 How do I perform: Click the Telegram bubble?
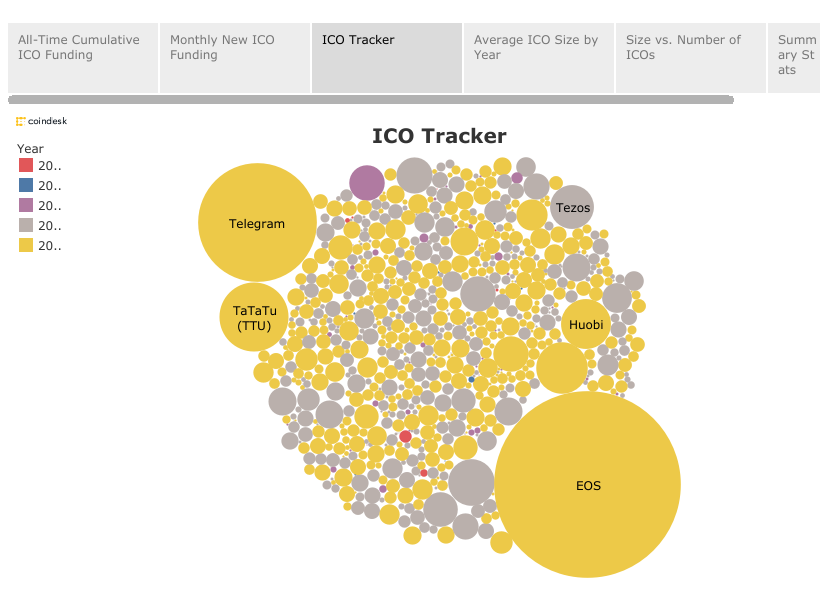(257, 223)
